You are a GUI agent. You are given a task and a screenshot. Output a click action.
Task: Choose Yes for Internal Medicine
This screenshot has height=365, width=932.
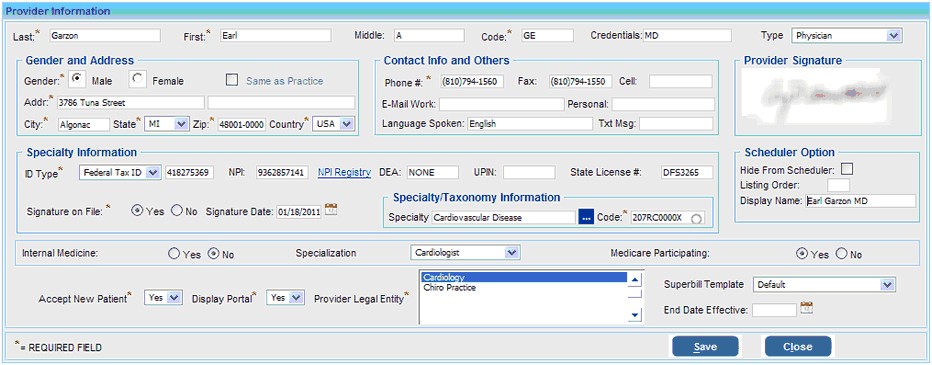(x=174, y=254)
